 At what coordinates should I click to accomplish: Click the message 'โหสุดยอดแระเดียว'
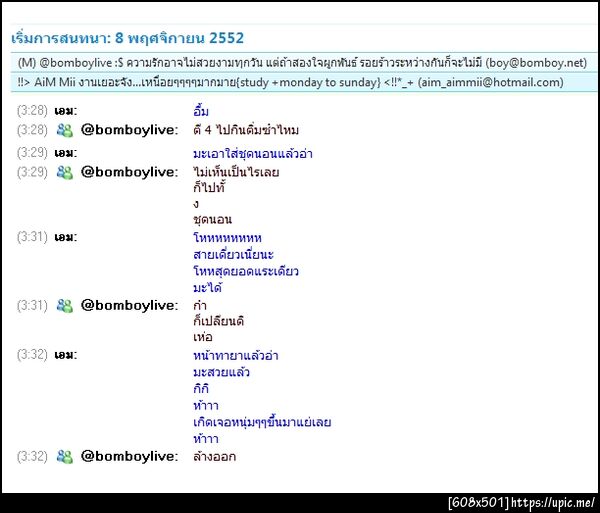[x=246, y=271]
